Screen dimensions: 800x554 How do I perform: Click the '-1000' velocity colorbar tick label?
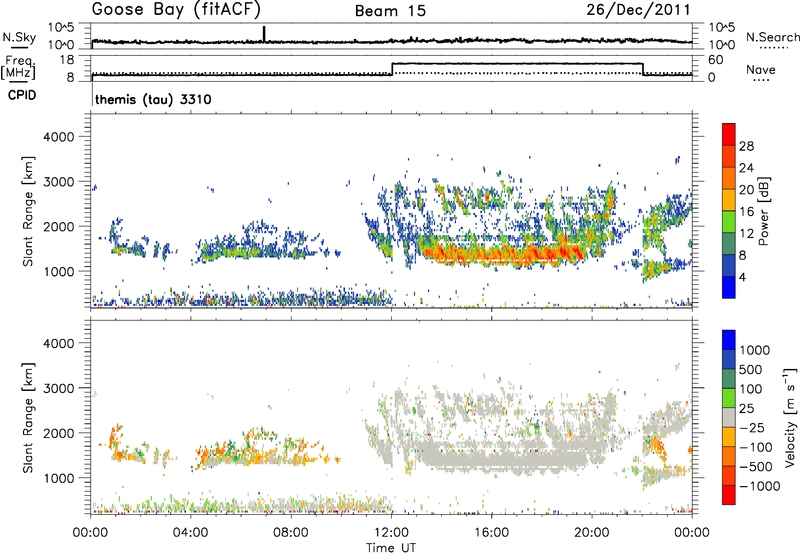759,486
